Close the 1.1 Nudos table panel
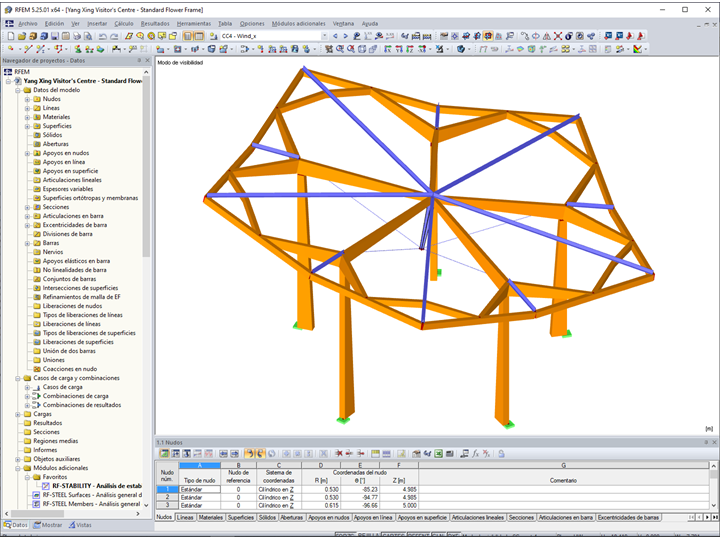The width and height of the screenshot is (720, 540). tap(714, 443)
